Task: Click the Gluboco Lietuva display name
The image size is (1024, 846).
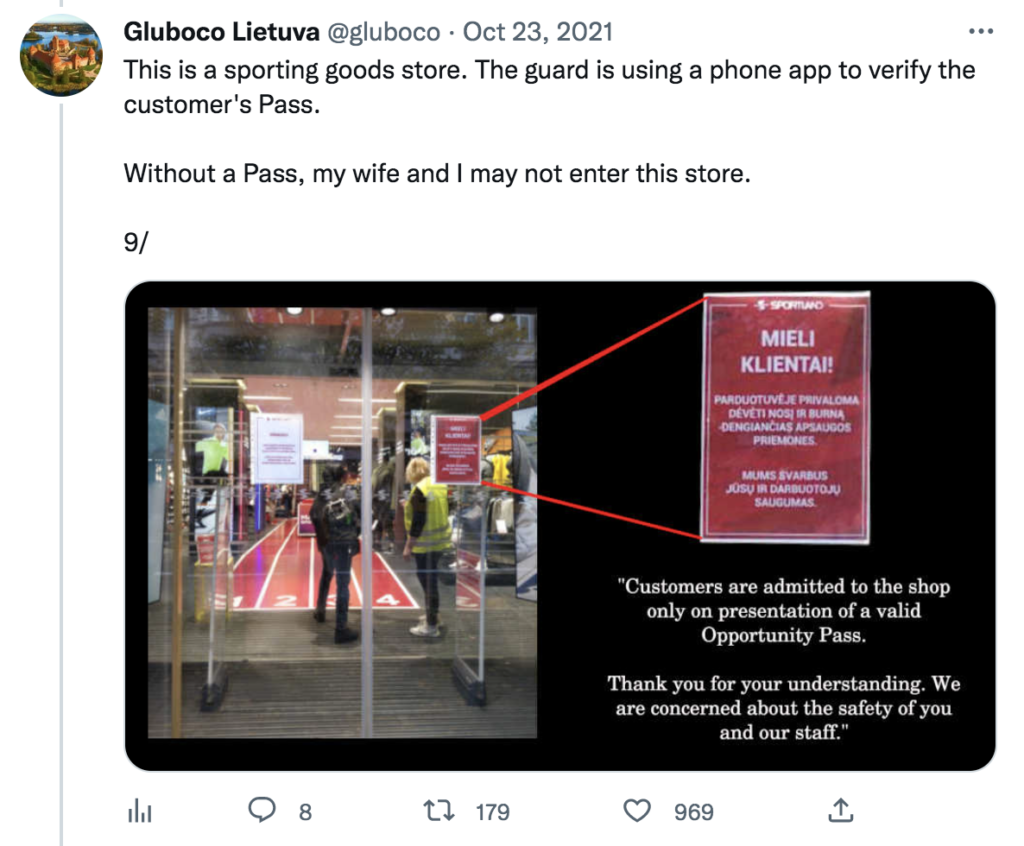Action: pyautogui.click(x=221, y=31)
